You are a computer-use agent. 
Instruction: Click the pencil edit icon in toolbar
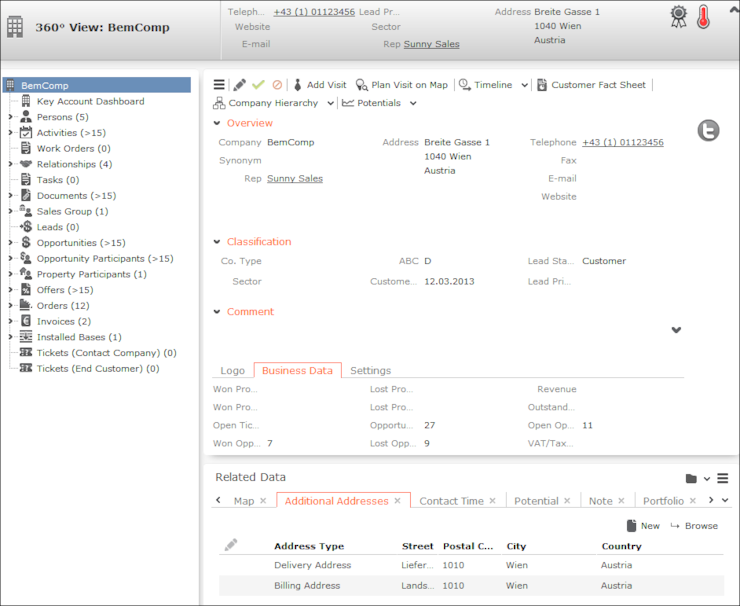tap(239, 85)
